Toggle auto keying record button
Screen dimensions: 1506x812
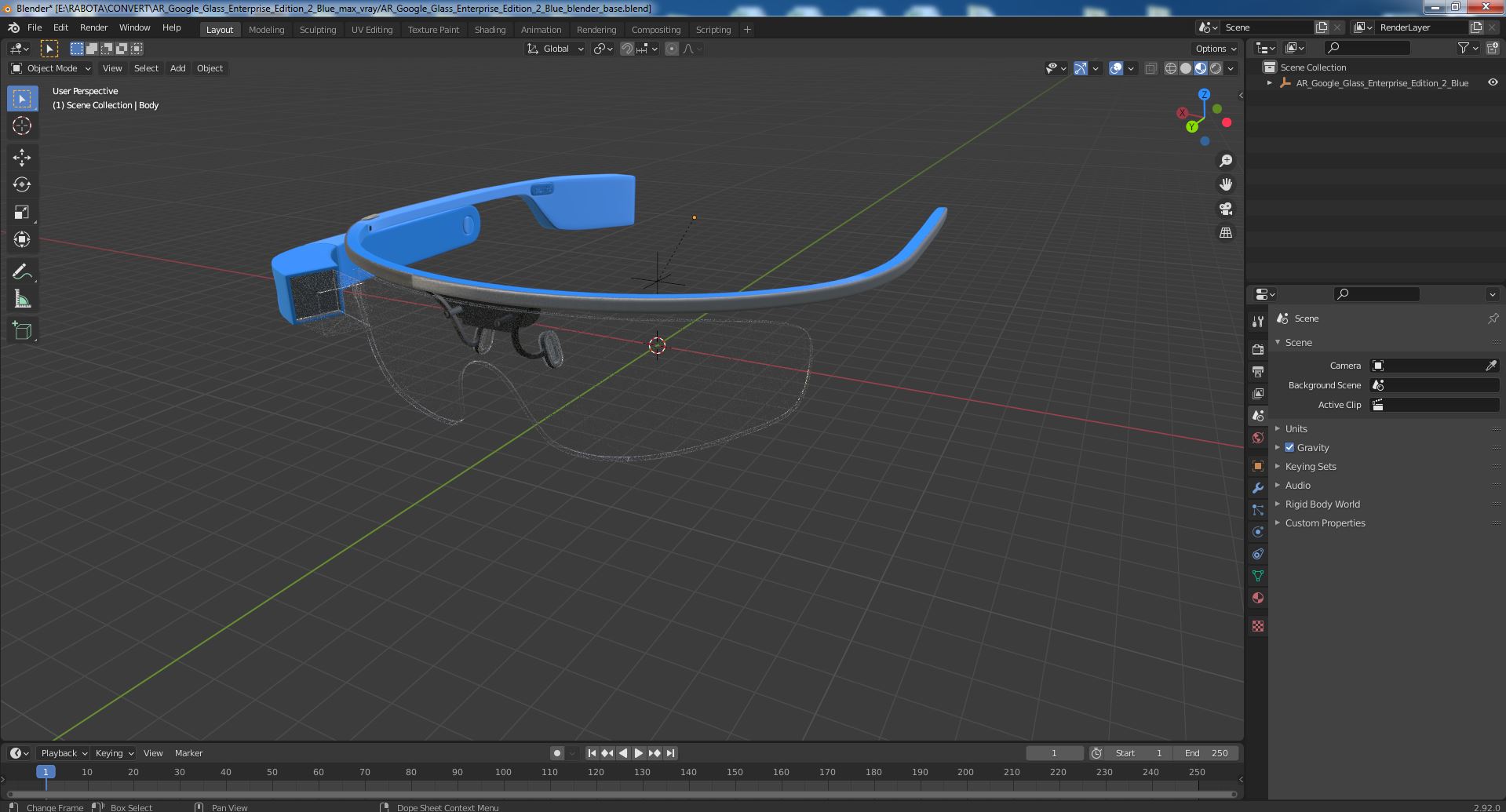point(557,753)
